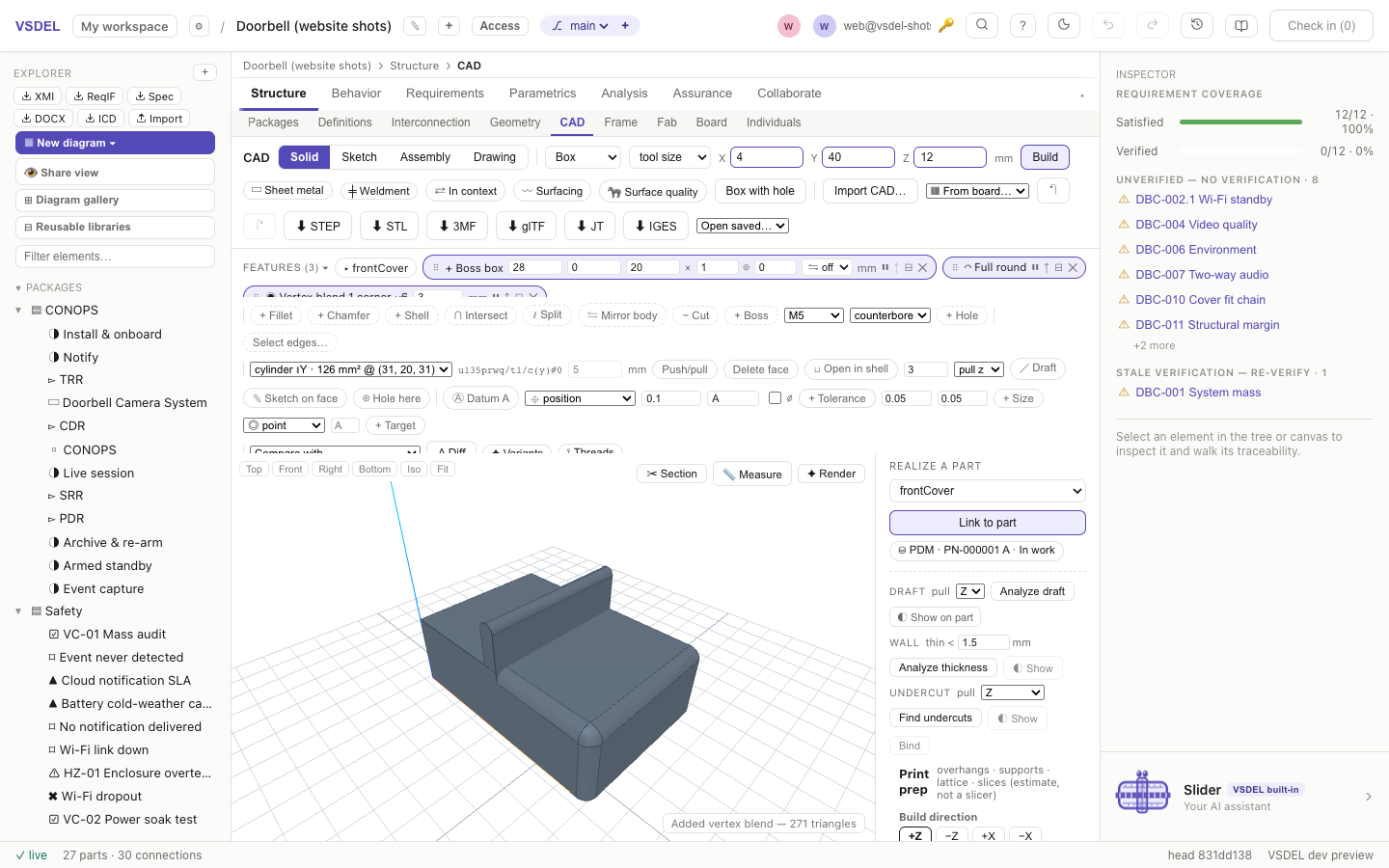
Task: Go to the Geometry subtab
Action: coord(515,122)
